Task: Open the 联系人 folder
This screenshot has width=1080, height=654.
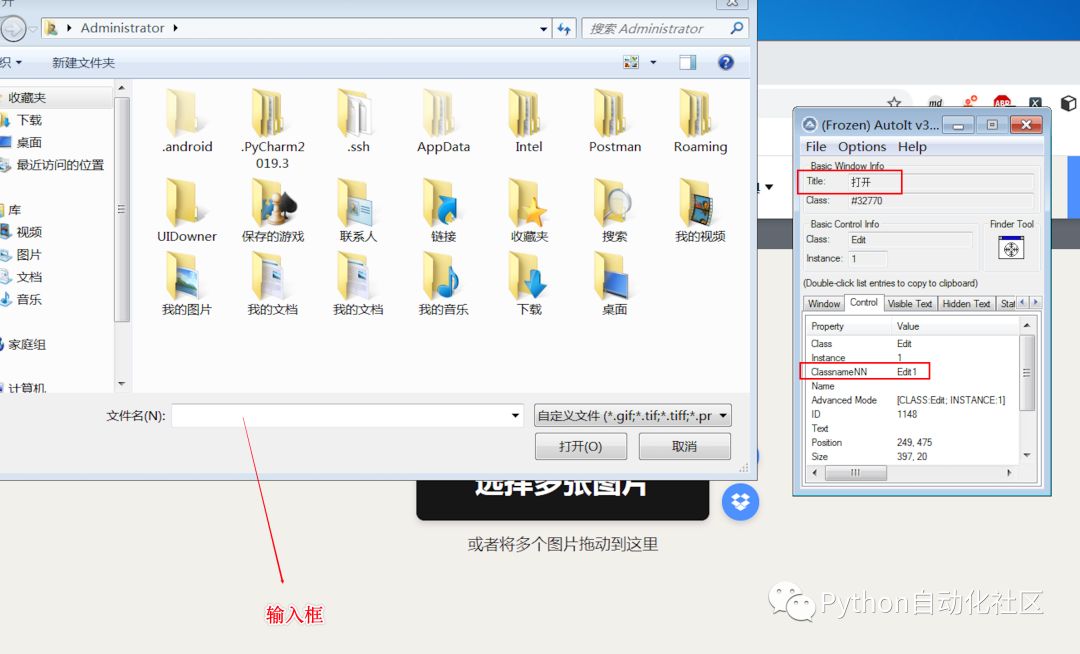Action: pos(358,210)
